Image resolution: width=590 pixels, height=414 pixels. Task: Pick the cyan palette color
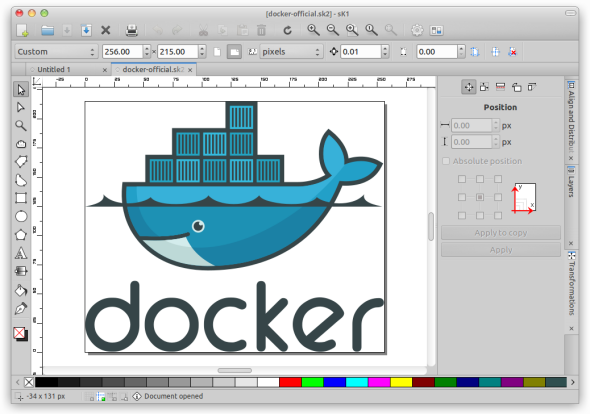(357, 382)
